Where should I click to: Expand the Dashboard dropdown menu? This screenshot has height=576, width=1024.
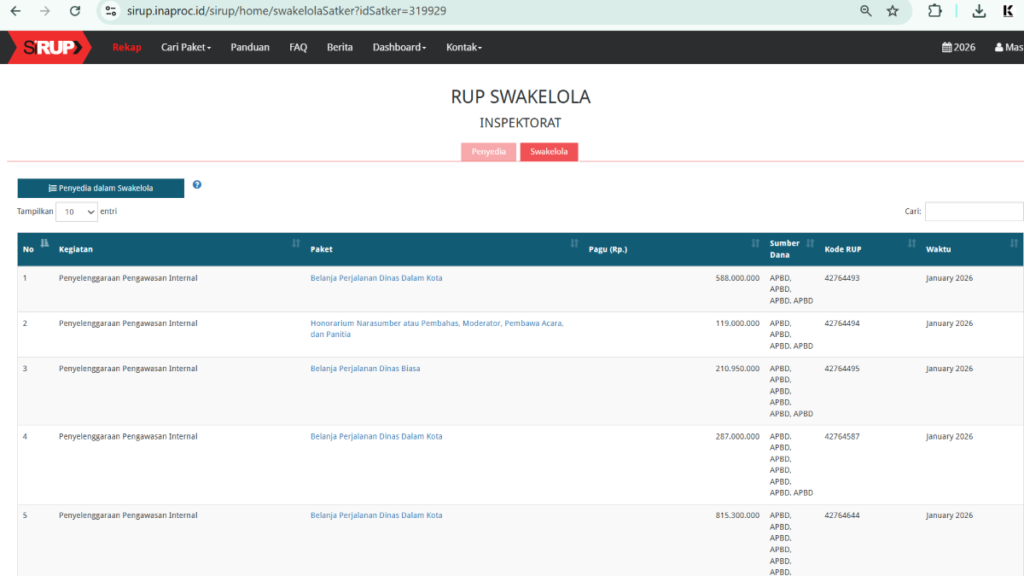pyautogui.click(x=399, y=47)
